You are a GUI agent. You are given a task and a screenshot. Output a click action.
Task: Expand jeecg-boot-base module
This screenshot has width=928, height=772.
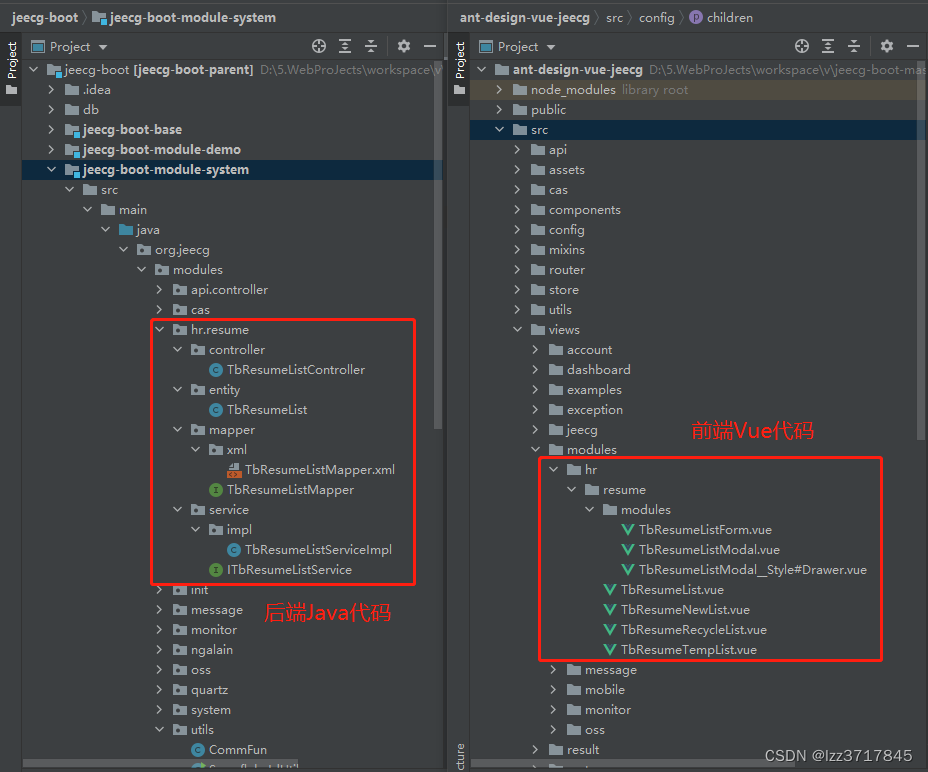point(51,130)
